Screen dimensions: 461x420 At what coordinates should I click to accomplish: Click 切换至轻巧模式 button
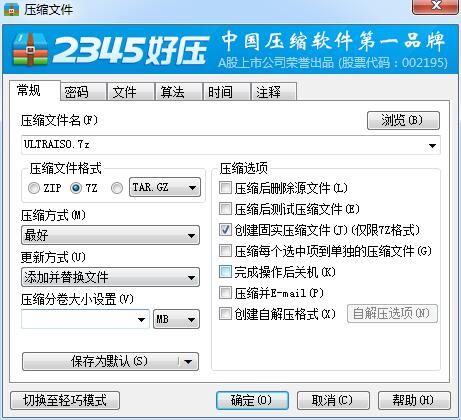point(65,400)
